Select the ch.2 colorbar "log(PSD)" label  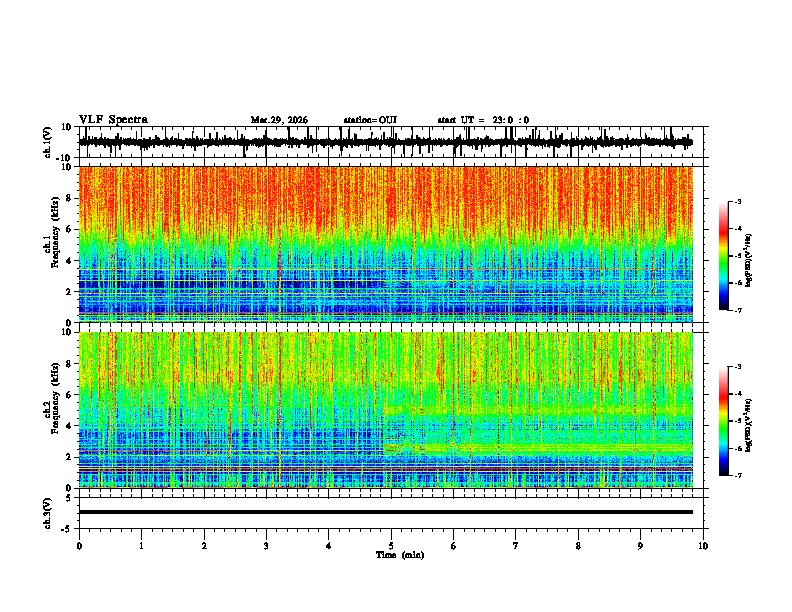749,425
